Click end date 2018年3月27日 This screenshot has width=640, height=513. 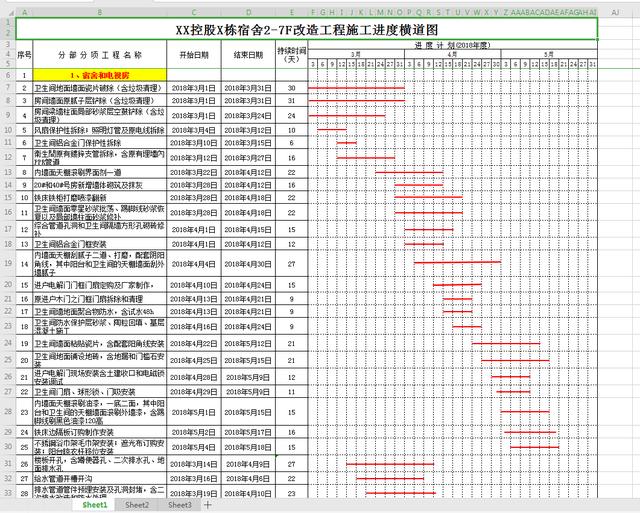coord(249,158)
